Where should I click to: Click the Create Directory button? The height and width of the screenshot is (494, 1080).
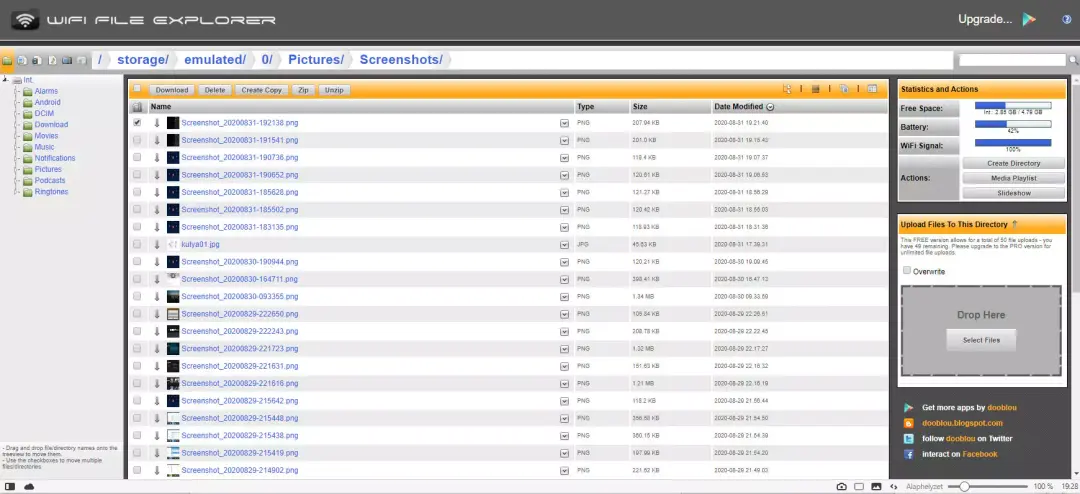1014,163
